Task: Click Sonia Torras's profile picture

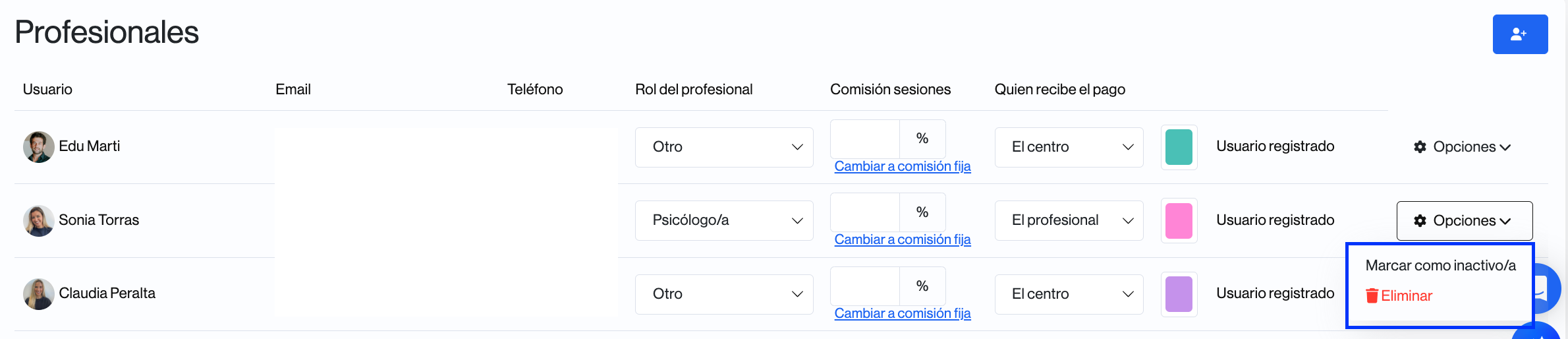Action: [x=38, y=220]
